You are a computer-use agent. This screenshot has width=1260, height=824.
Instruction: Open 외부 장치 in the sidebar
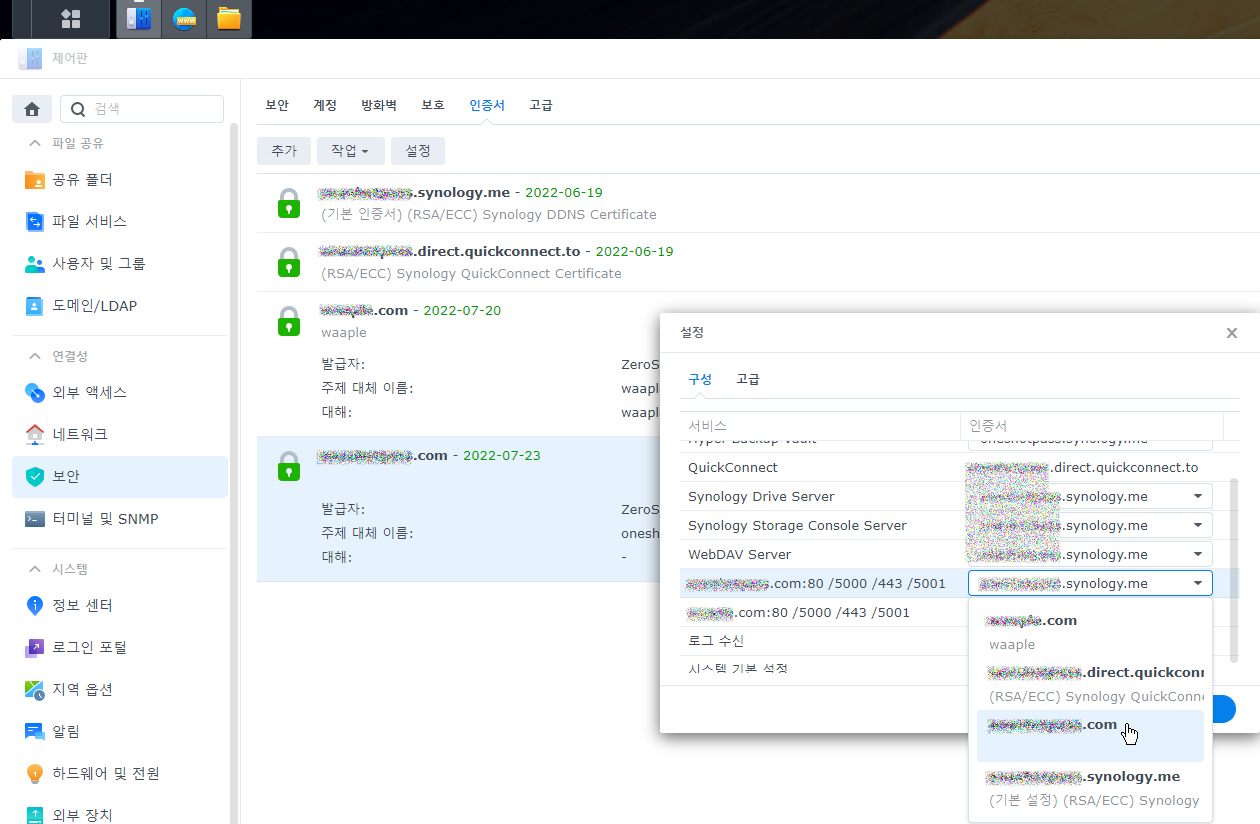120,814
